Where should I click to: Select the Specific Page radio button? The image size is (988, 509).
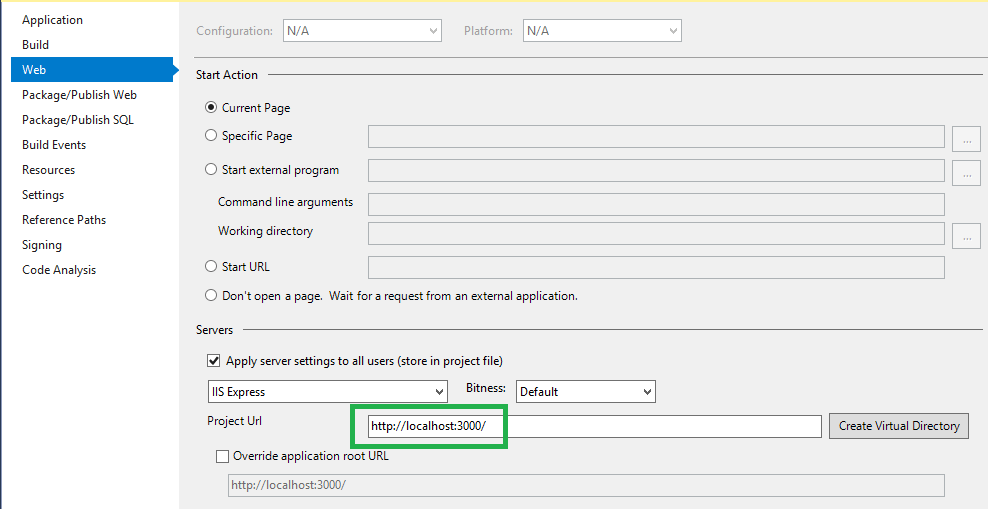pos(211,135)
